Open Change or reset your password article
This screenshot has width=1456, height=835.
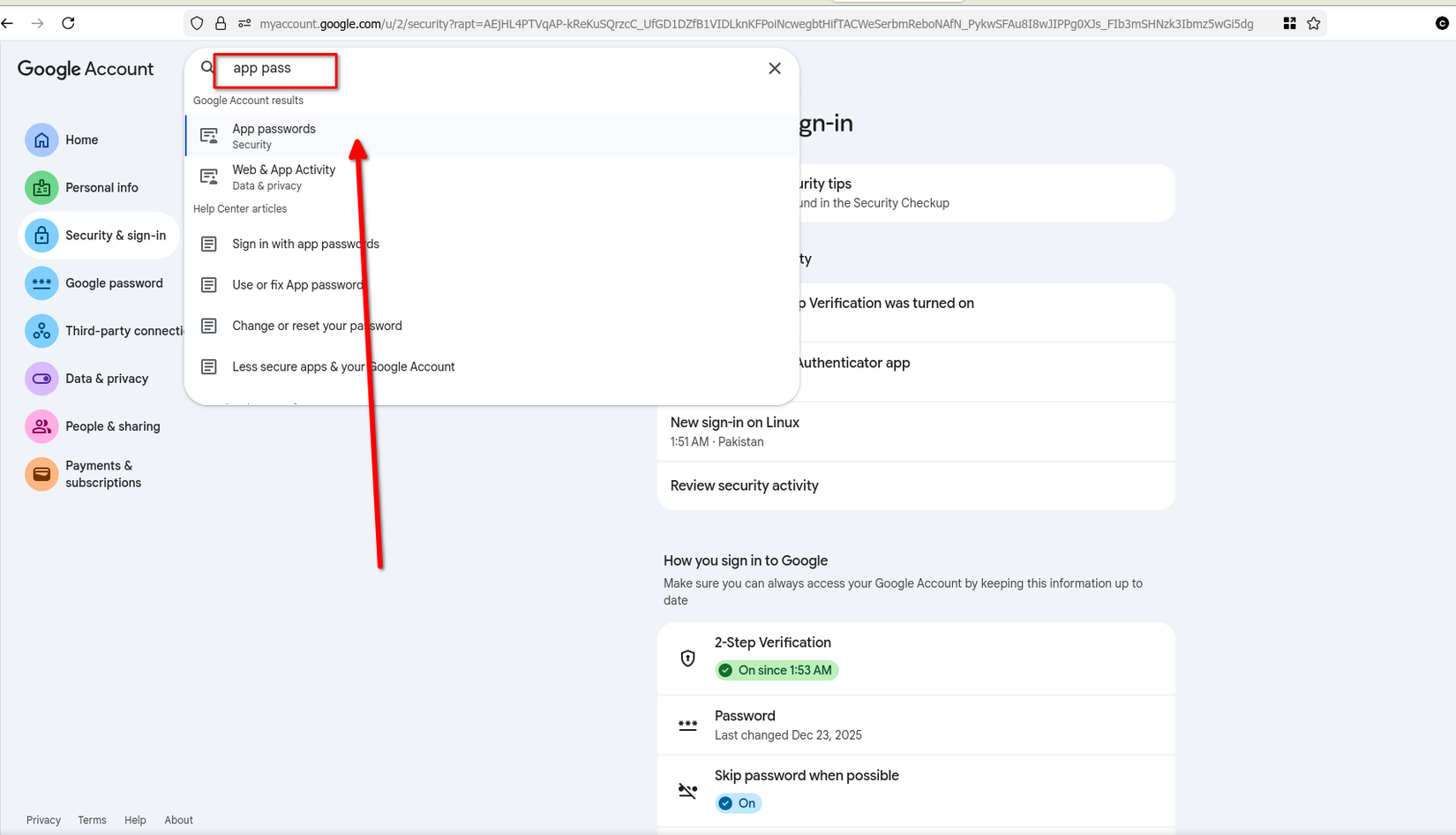click(x=492, y=326)
